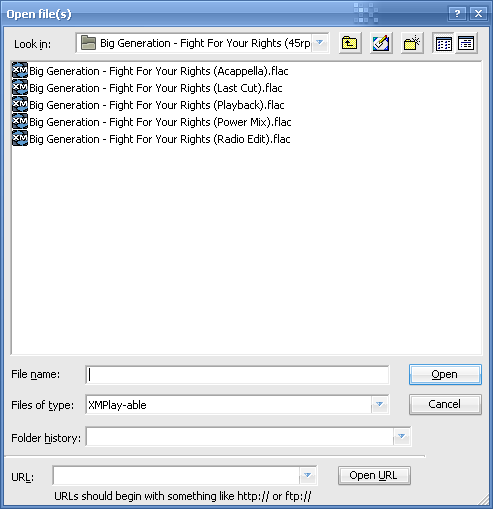Screen dimensions: 493x509
Task: Go up one folder level icon
Action: click(350, 43)
